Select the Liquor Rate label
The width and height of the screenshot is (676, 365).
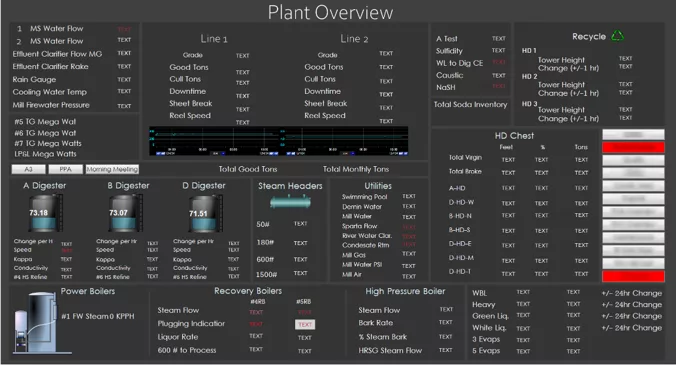coord(178,337)
